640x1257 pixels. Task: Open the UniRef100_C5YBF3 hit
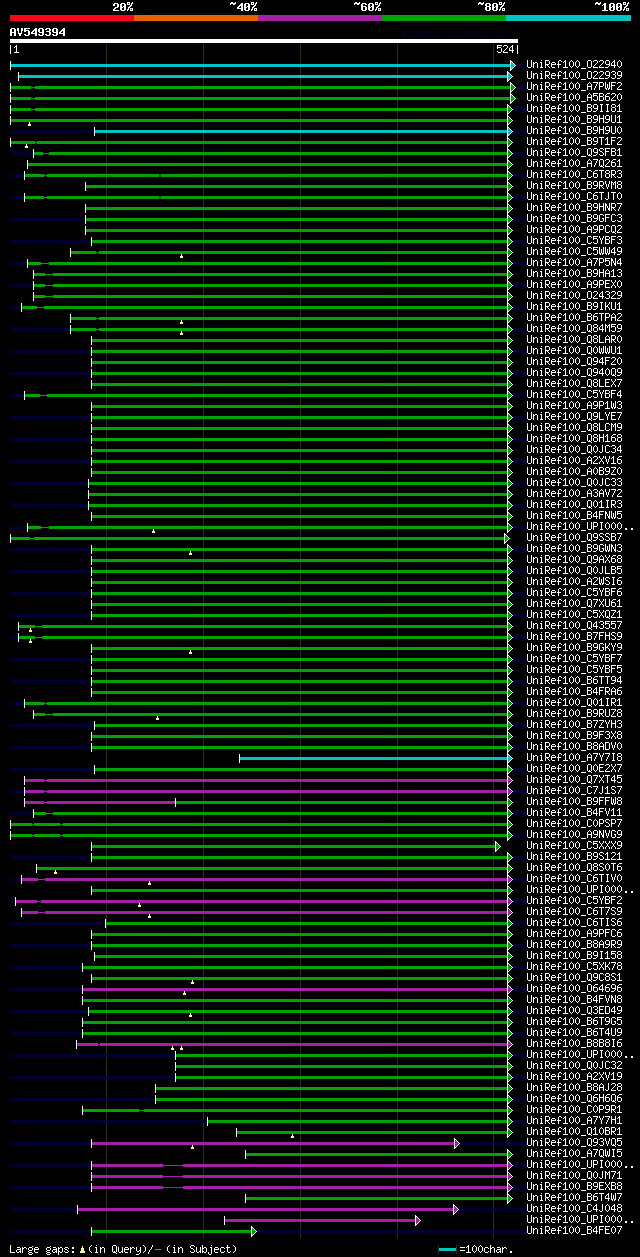(574, 241)
